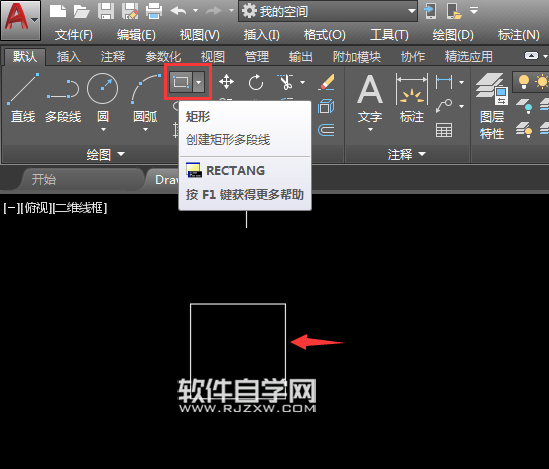Select the 标注 dimension tool
Image resolution: width=549 pixels, height=469 pixels.
pos(412,98)
